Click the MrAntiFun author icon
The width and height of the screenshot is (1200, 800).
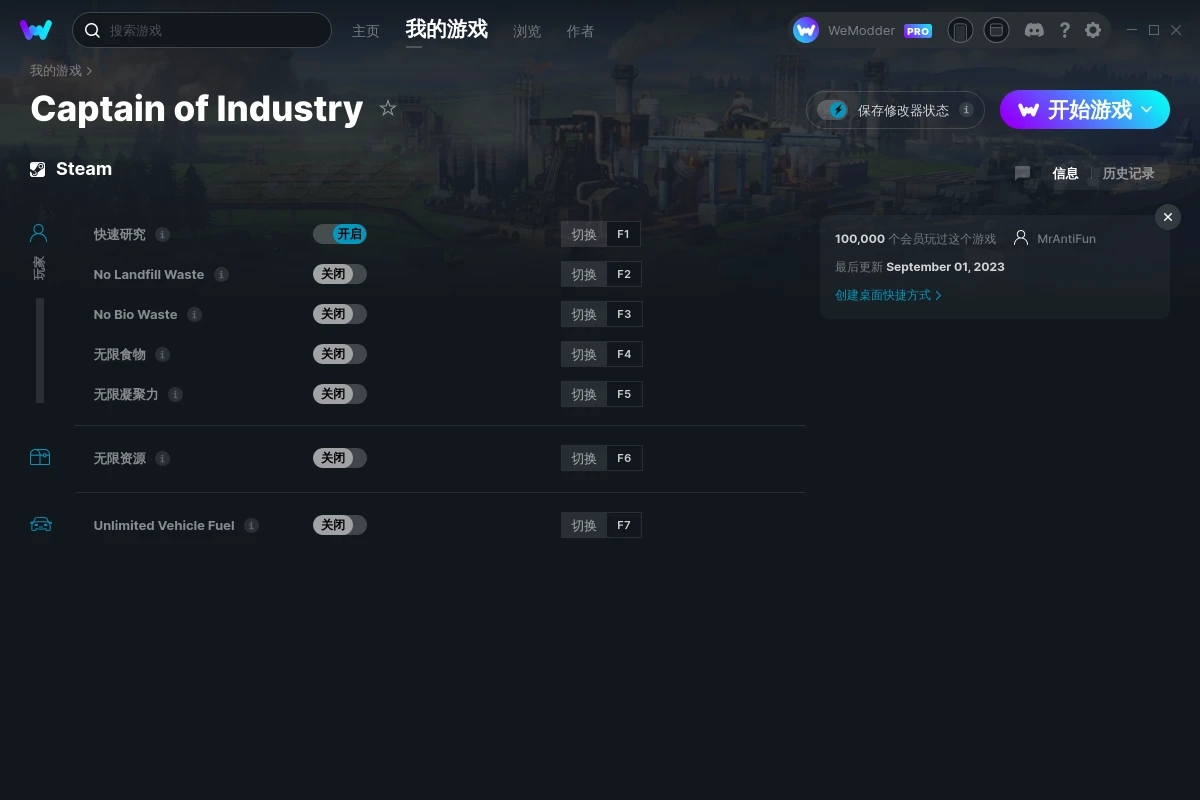click(1021, 238)
